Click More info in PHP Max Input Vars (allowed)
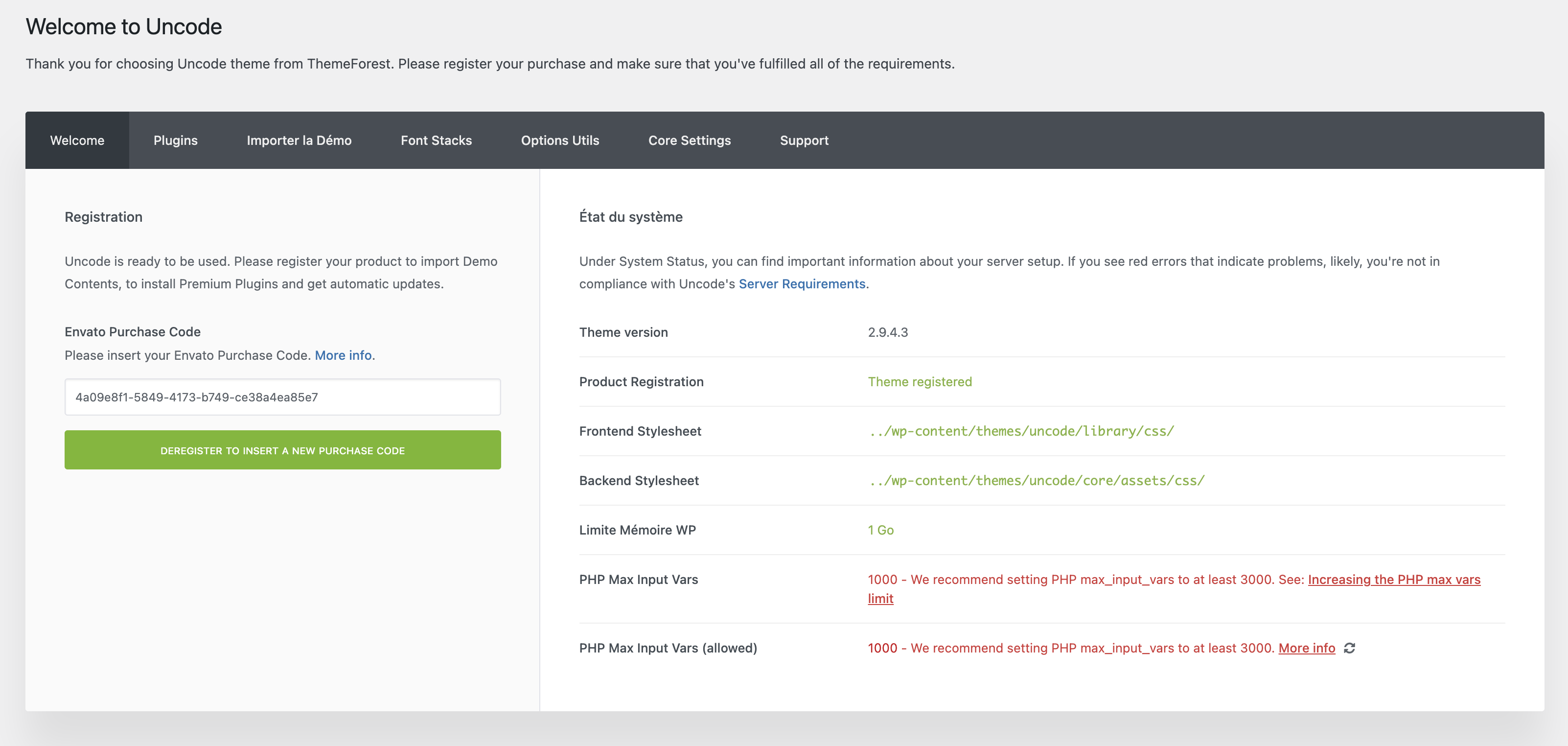Viewport: 1568px width, 746px height. pos(1306,648)
